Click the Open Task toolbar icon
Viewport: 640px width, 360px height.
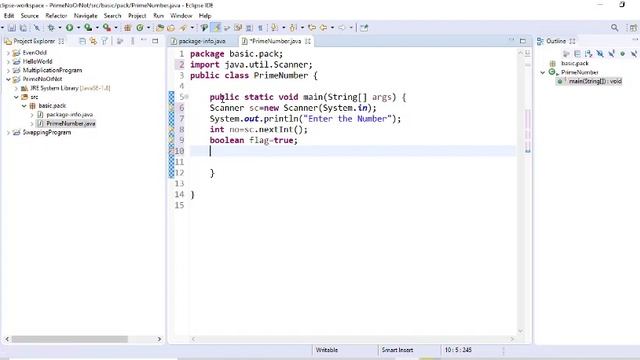pos(171,28)
